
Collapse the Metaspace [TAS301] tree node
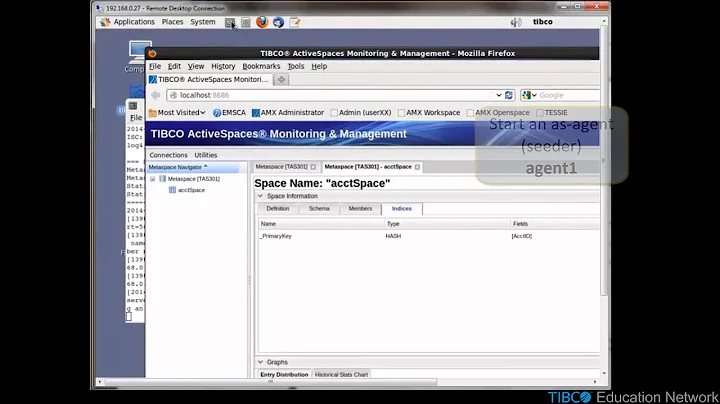[x=152, y=179]
